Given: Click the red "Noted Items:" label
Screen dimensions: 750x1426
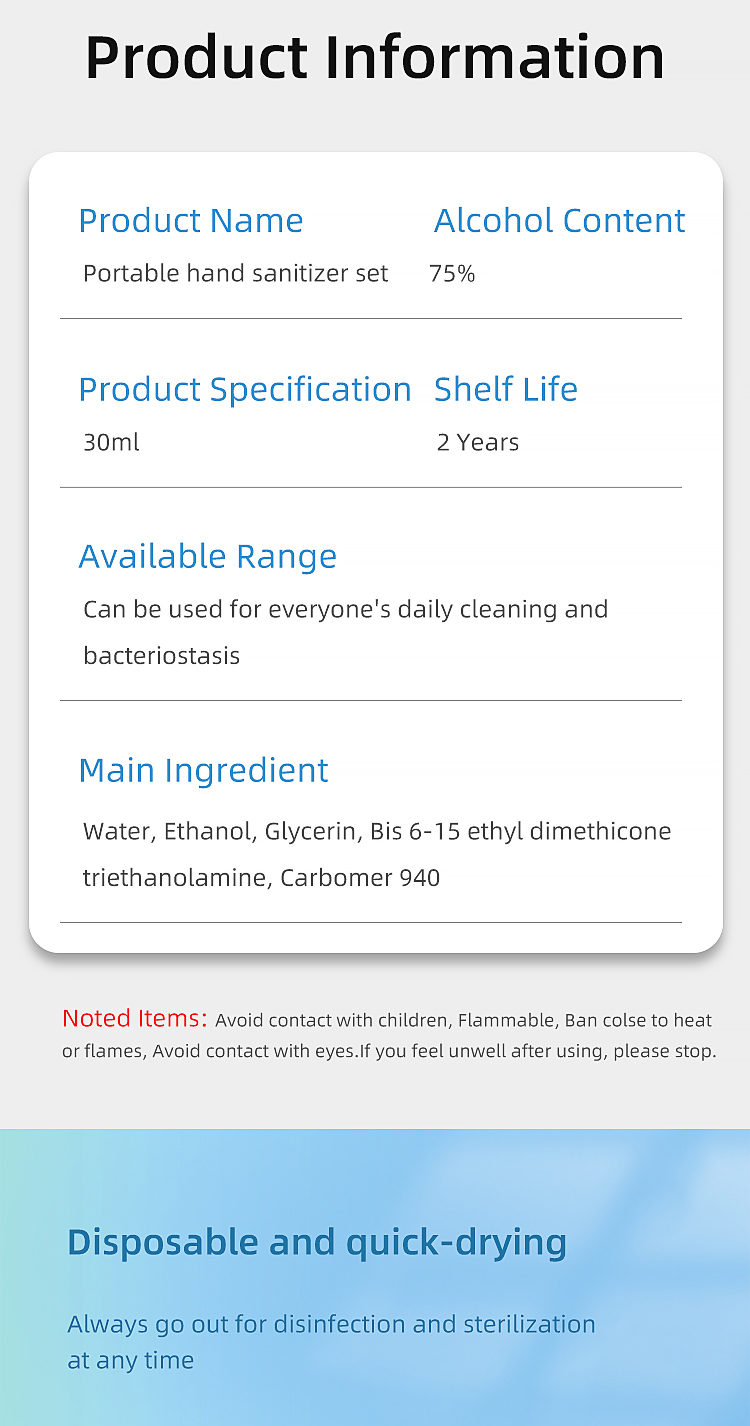Looking at the screenshot, I should point(135,1019).
